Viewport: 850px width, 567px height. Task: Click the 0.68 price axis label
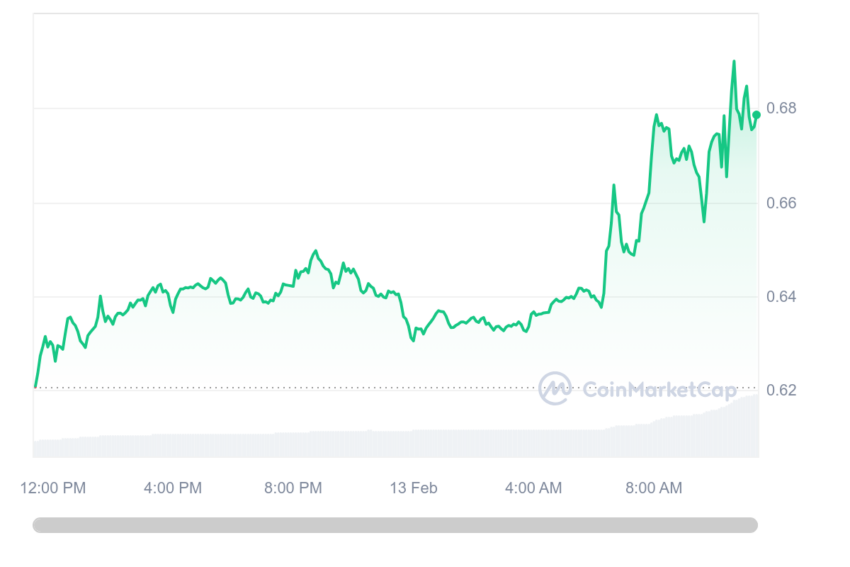pyautogui.click(x=781, y=108)
